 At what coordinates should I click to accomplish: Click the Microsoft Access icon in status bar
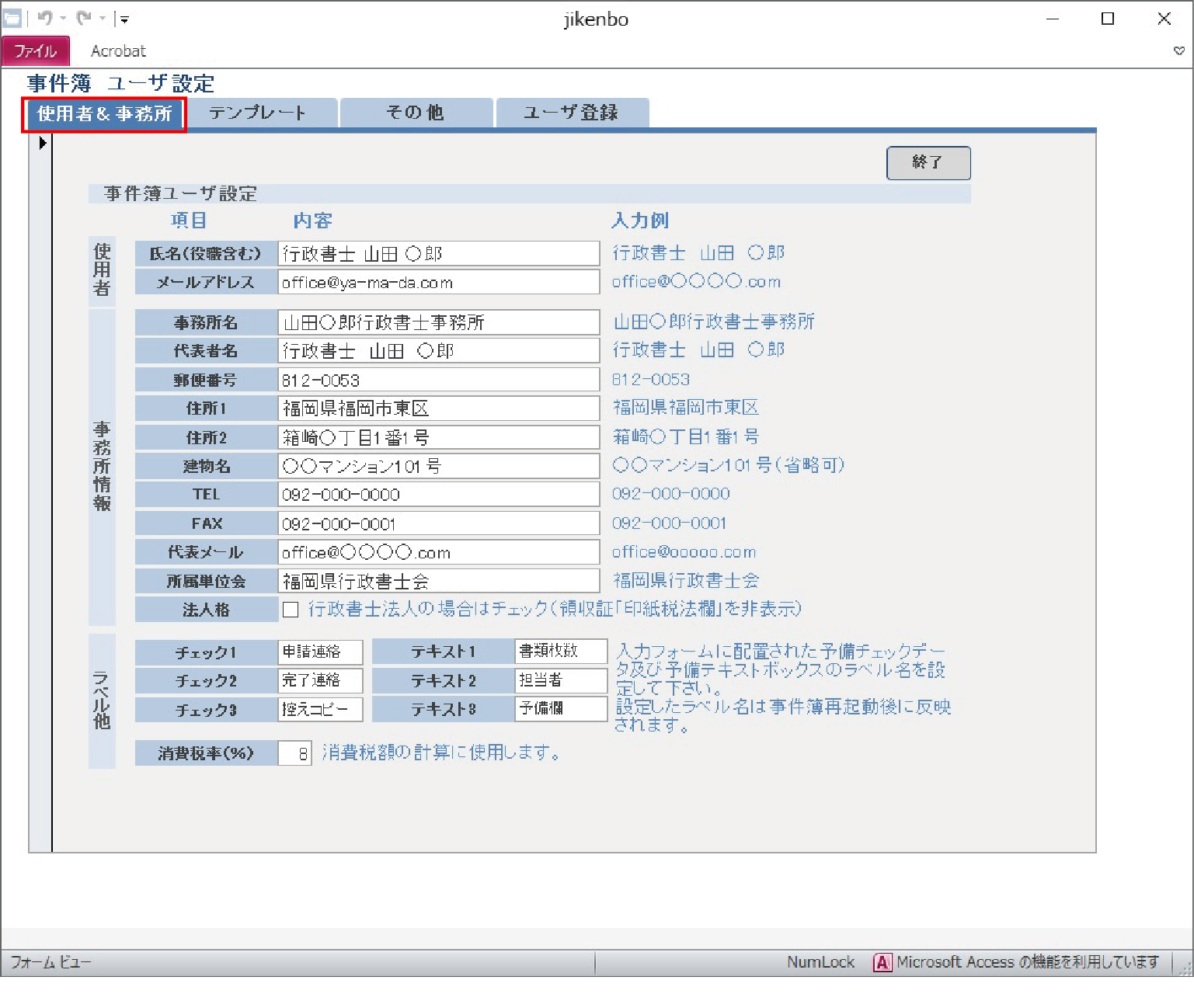point(882,962)
